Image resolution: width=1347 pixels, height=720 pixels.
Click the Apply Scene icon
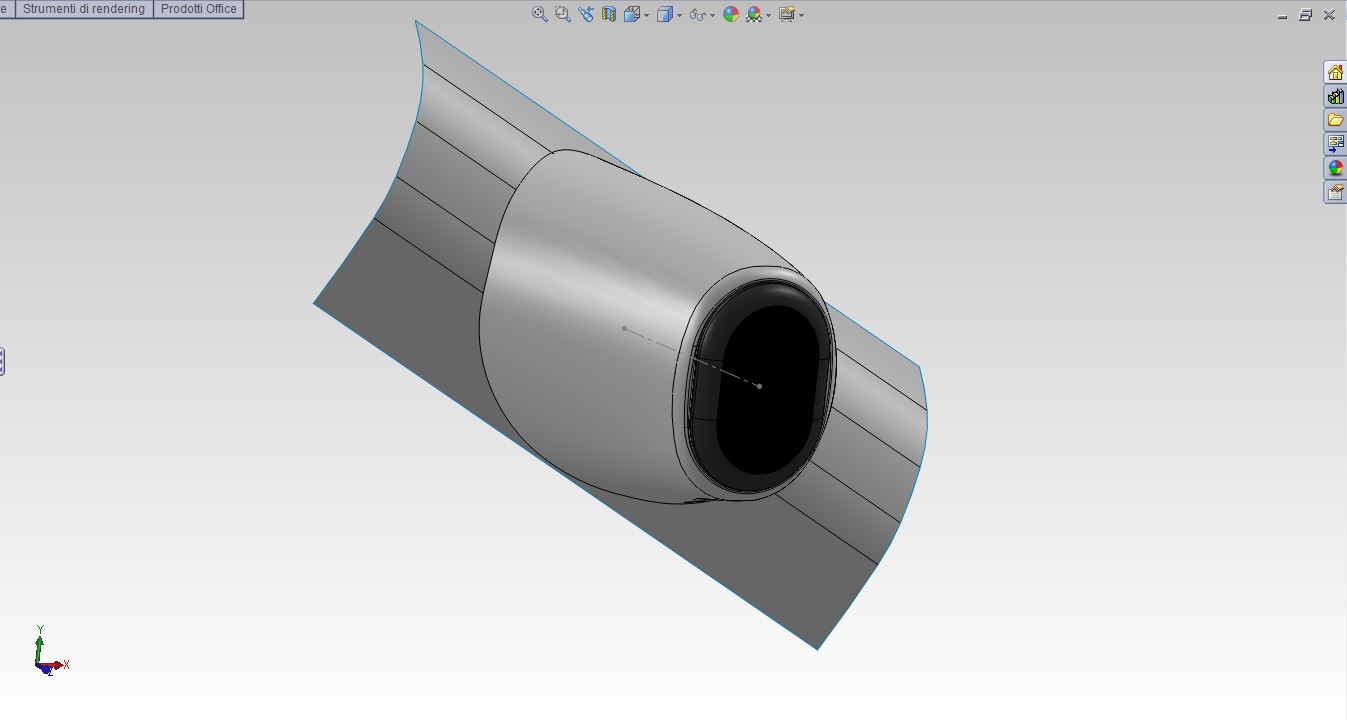coord(754,14)
